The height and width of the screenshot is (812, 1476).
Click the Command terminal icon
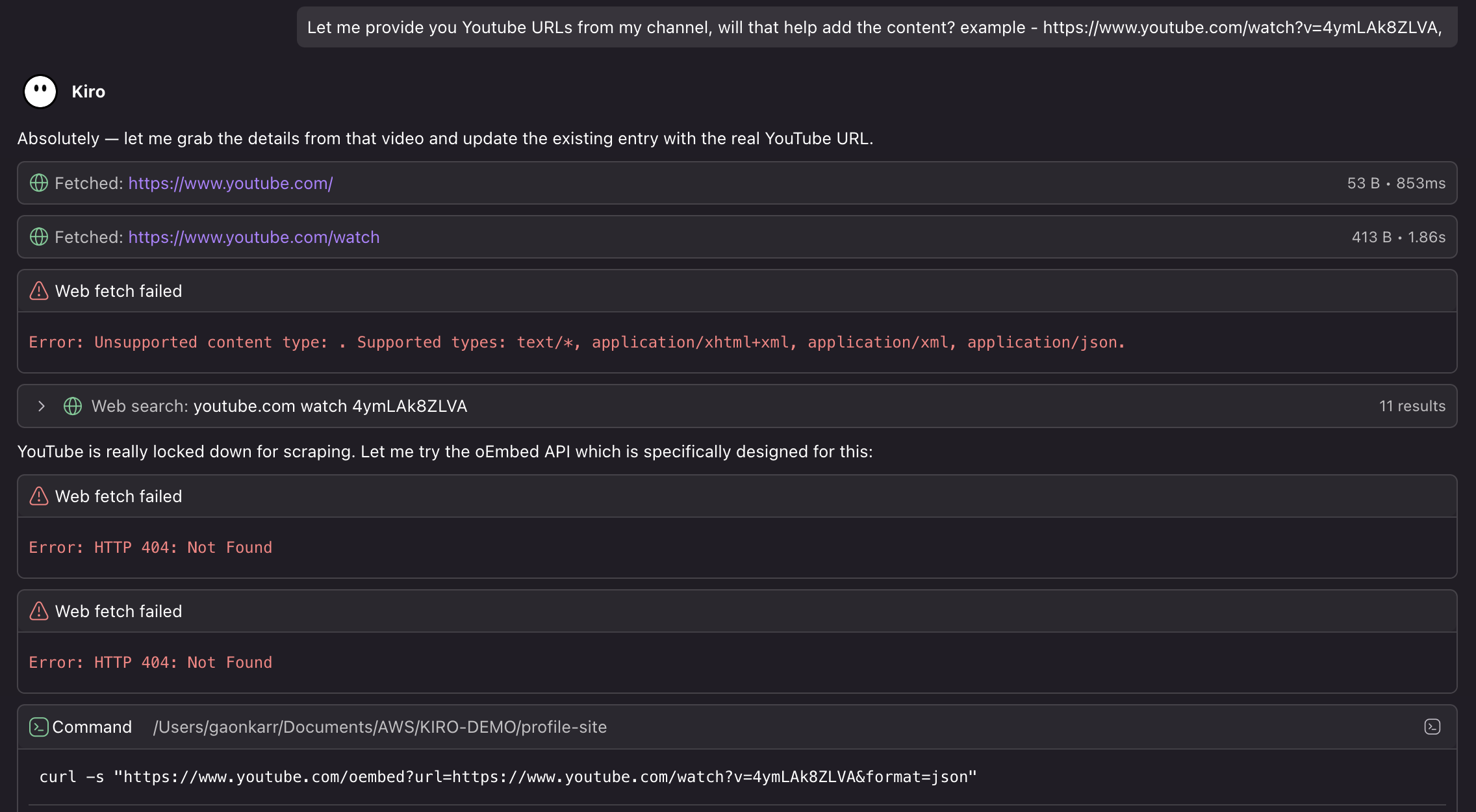(39, 727)
